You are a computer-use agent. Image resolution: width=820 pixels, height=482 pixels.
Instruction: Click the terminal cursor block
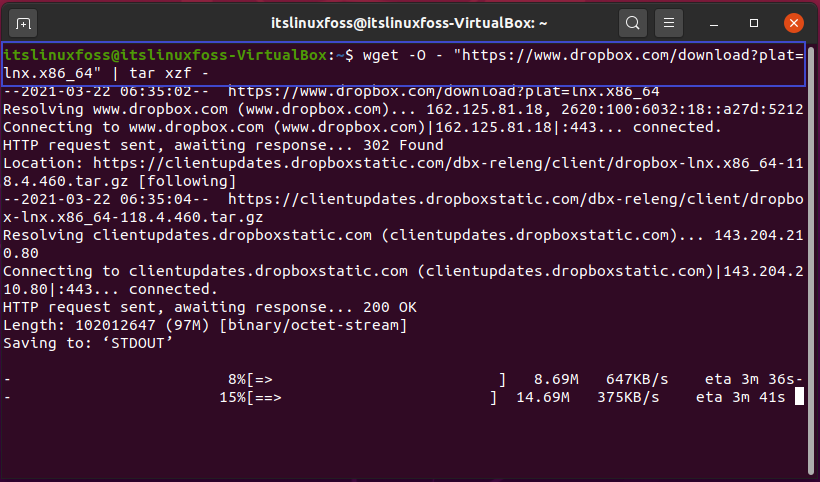(x=799, y=397)
